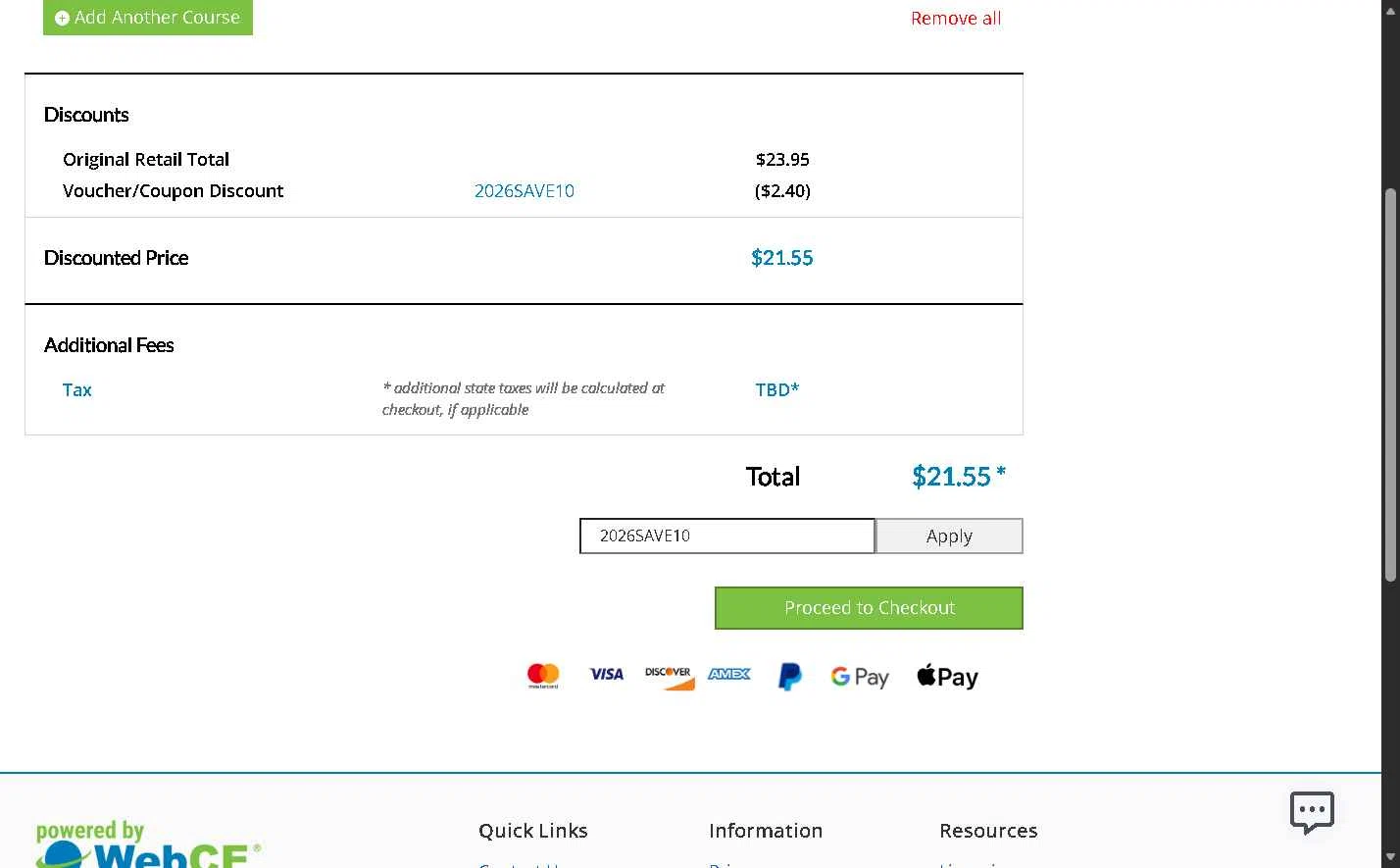This screenshot has height=868, width=1400.
Task: Click the powered by WebCE logo
Action: pos(149,845)
